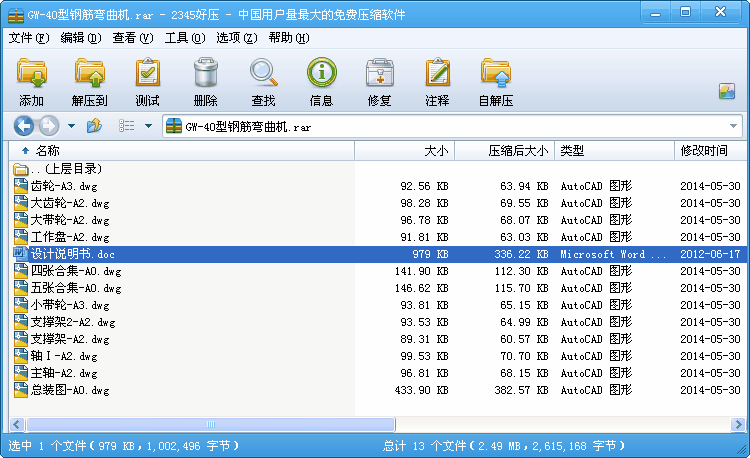The height and width of the screenshot is (458, 750).
Task: Open the 工具(O) menu
Action: (x=185, y=38)
